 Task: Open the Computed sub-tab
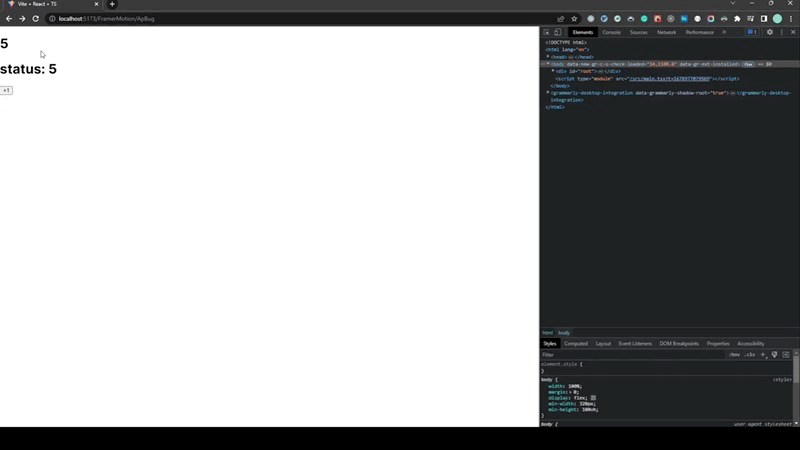pyautogui.click(x=576, y=344)
